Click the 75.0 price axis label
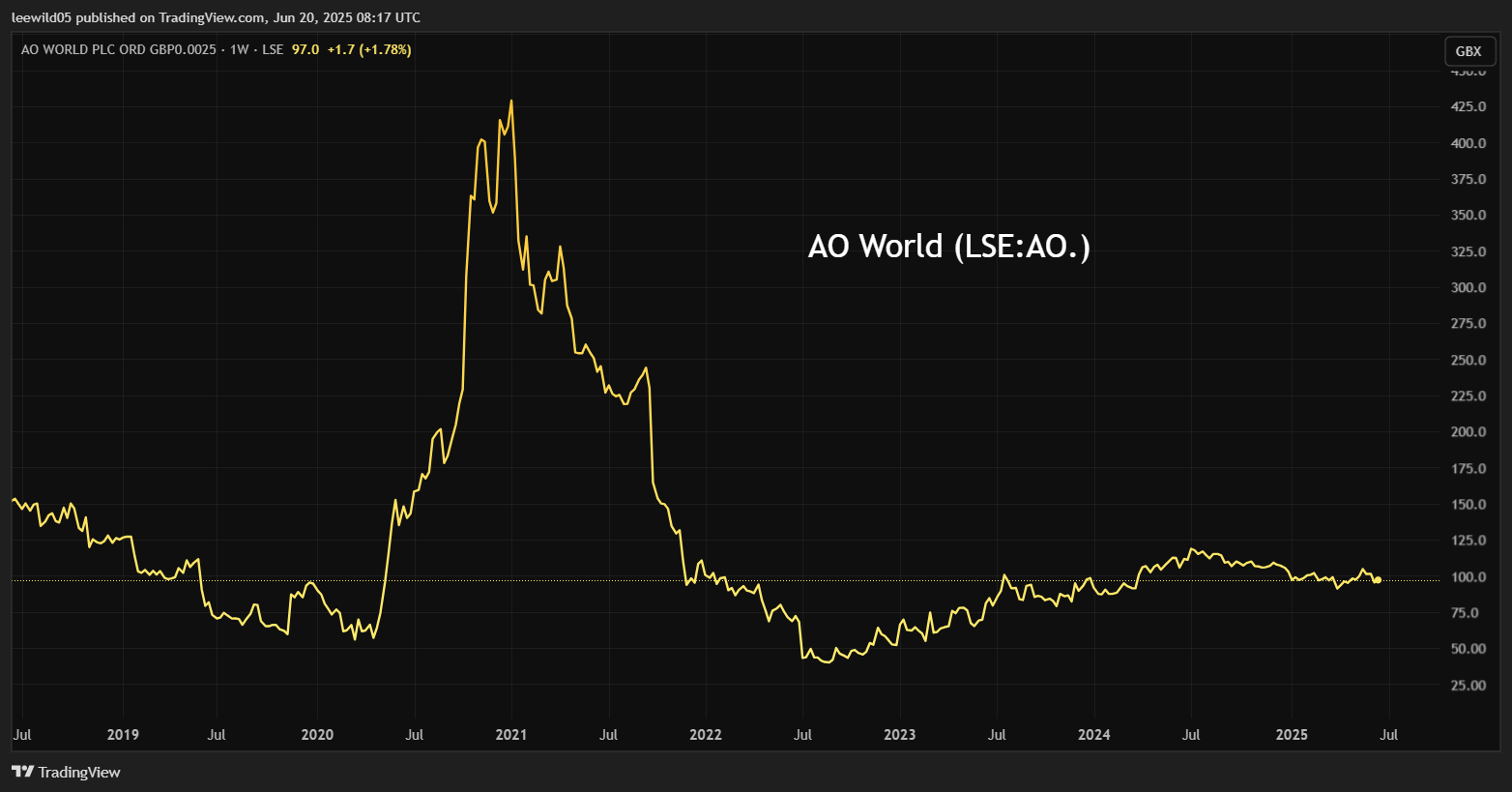 point(1465,612)
